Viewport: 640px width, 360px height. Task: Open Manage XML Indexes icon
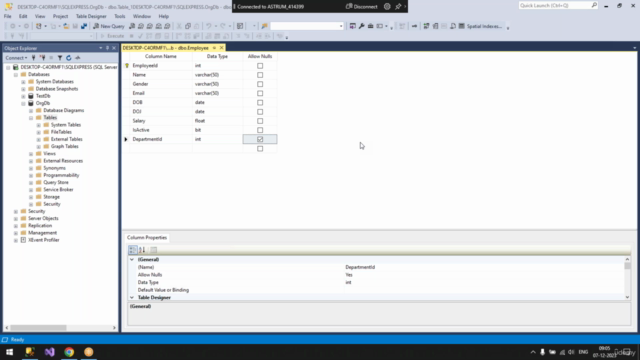[453, 26]
